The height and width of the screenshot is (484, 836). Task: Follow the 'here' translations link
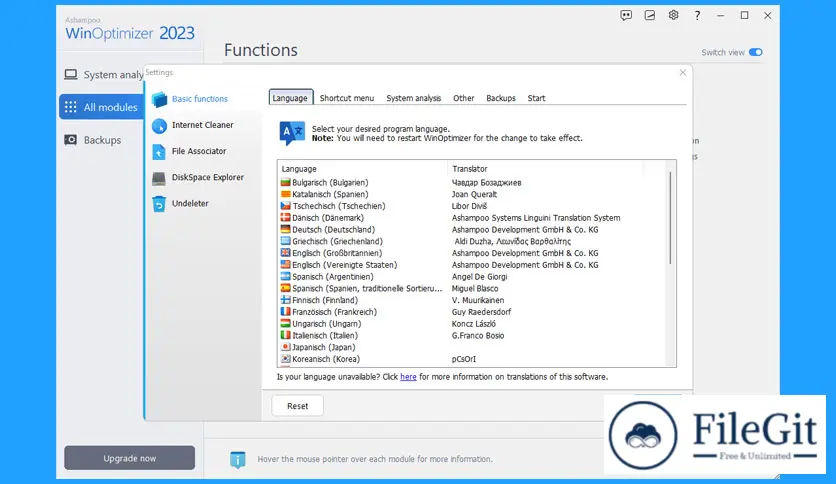coord(408,377)
